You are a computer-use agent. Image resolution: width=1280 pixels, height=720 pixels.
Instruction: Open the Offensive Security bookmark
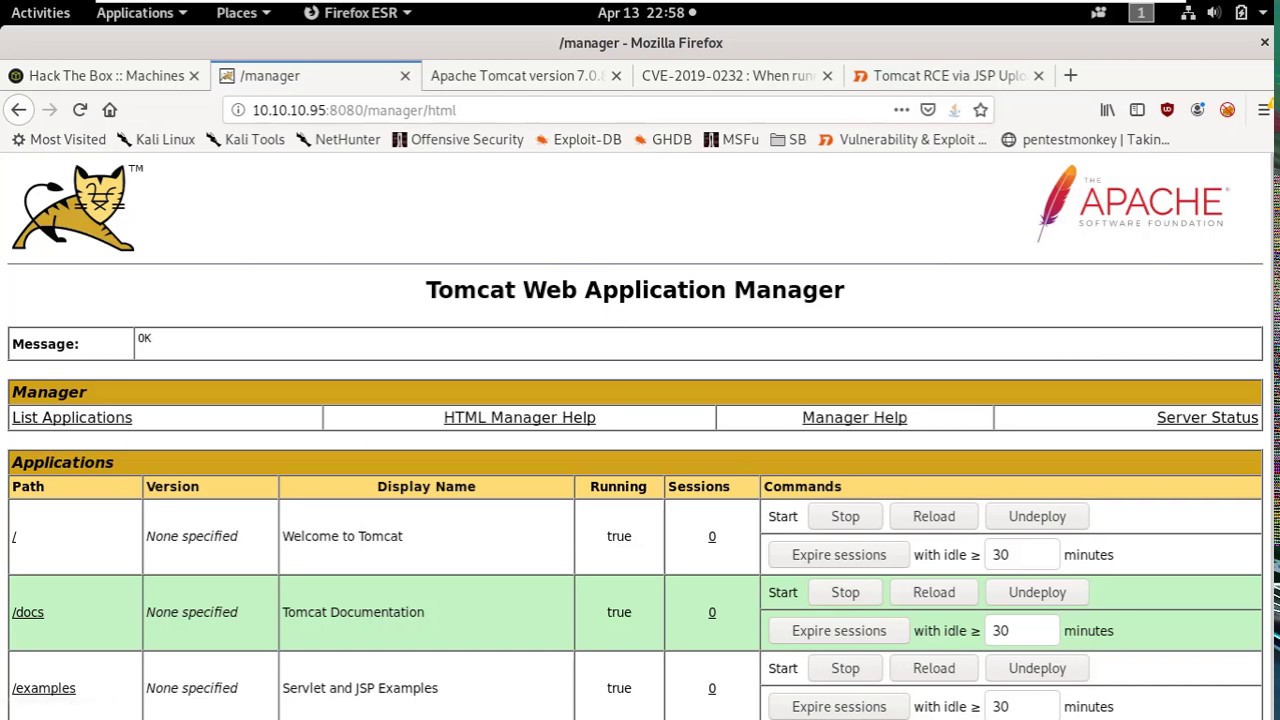pos(458,140)
